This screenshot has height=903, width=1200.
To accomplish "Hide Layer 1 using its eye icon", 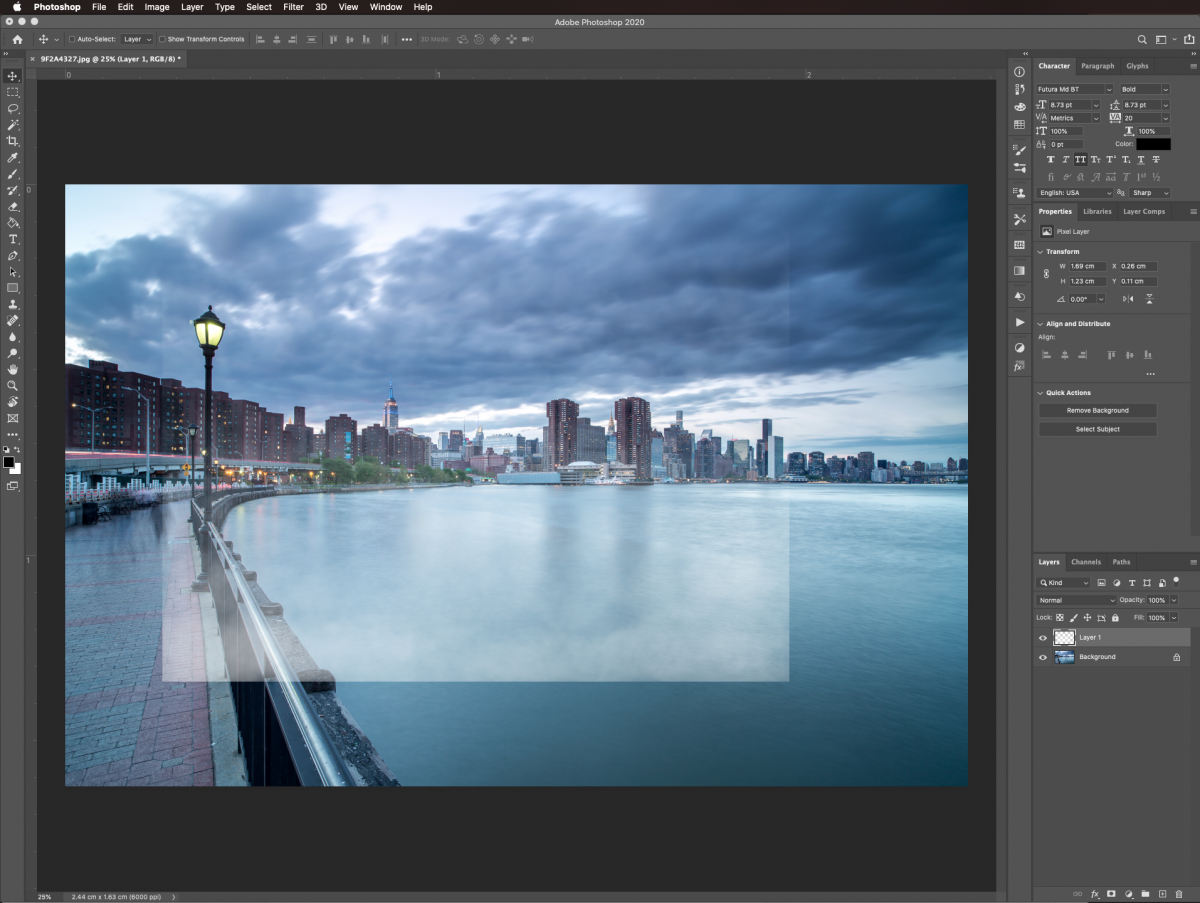I will (1043, 637).
